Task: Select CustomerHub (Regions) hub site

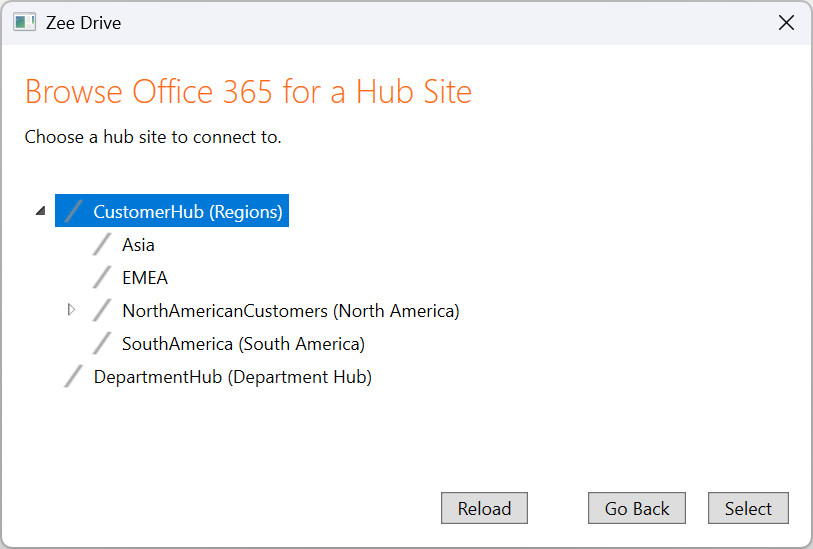Action: [188, 212]
